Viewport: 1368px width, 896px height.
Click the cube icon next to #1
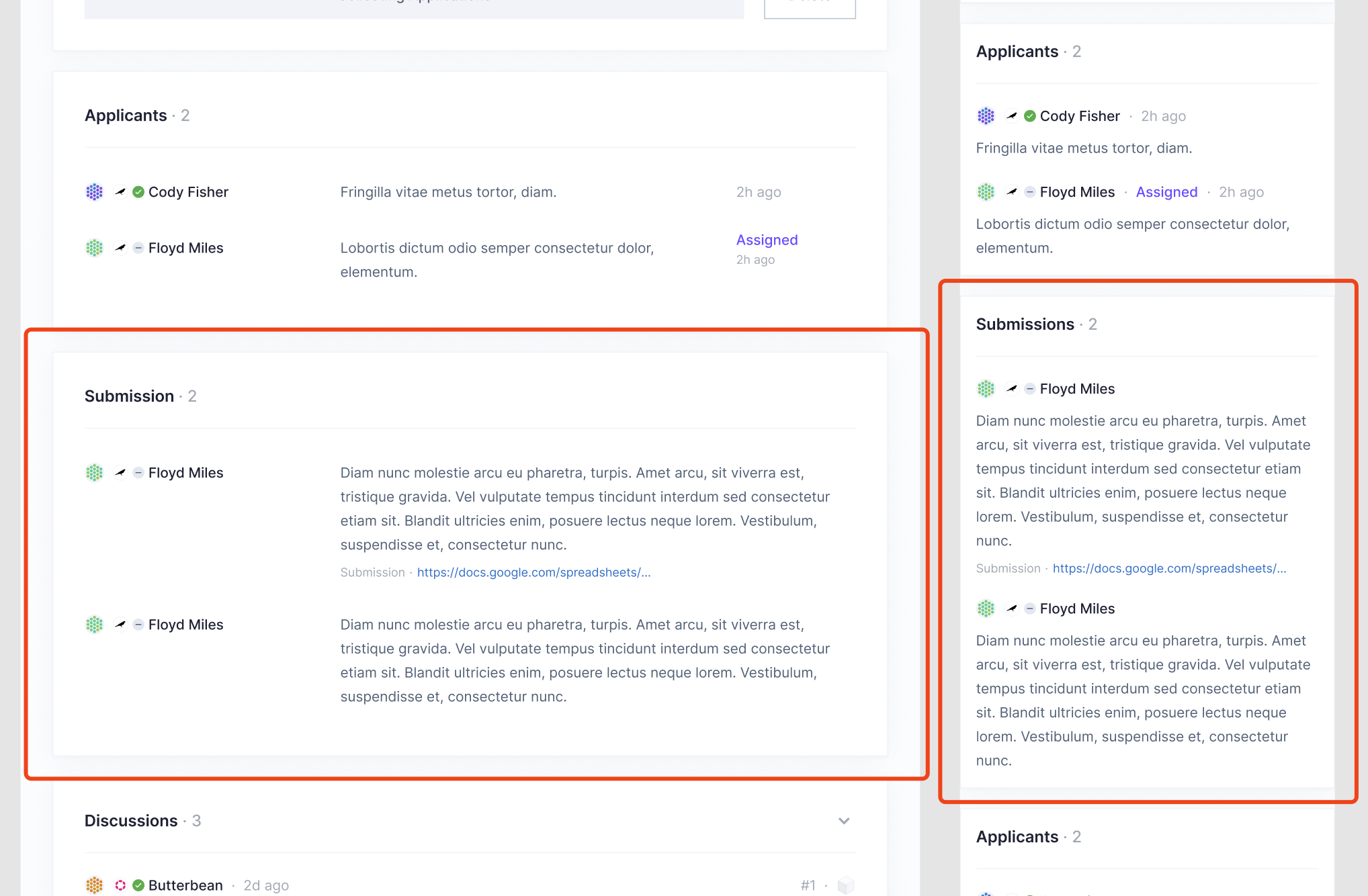(846, 885)
